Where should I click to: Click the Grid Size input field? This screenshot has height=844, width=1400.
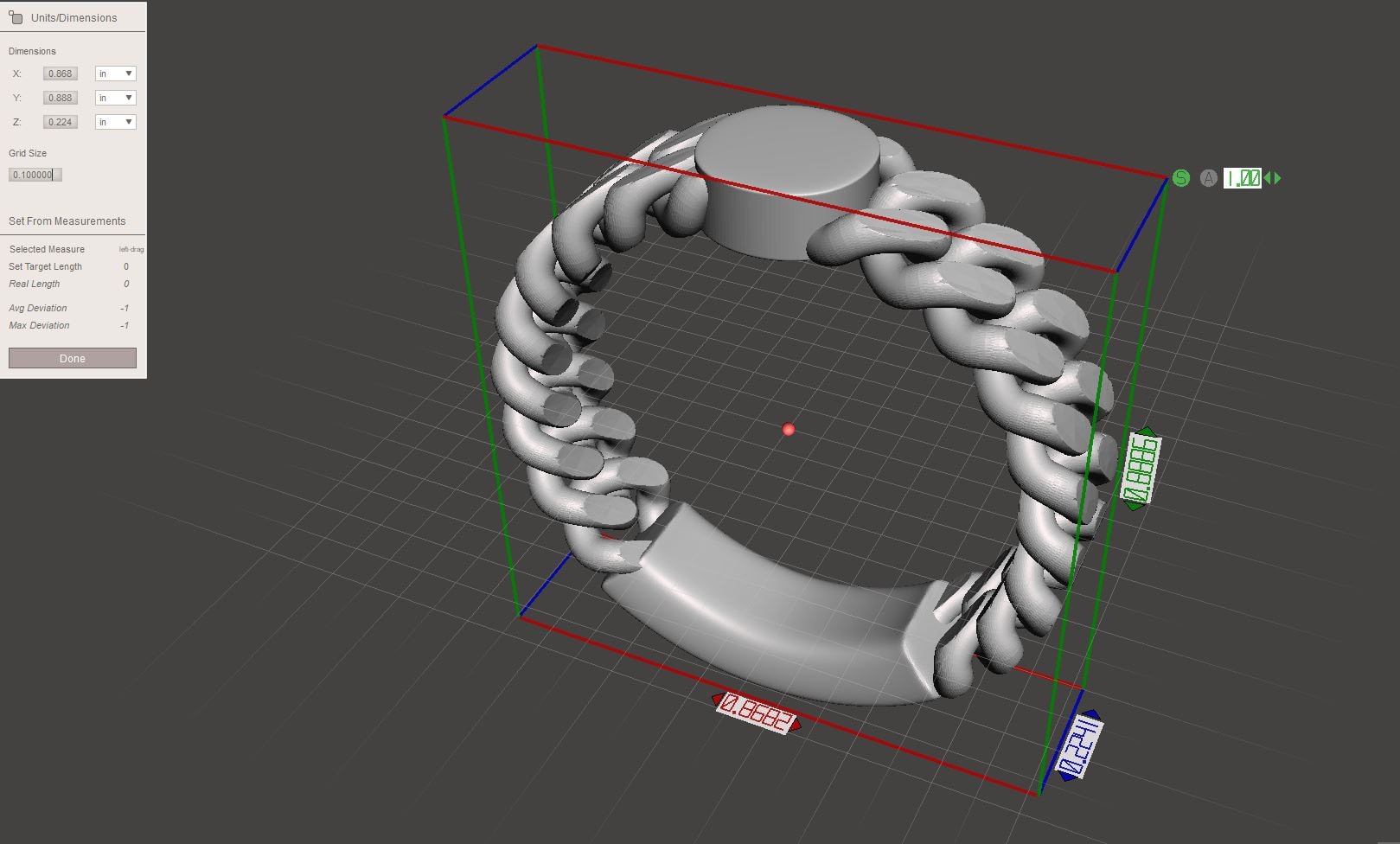pyautogui.click(x=35, y=175)
